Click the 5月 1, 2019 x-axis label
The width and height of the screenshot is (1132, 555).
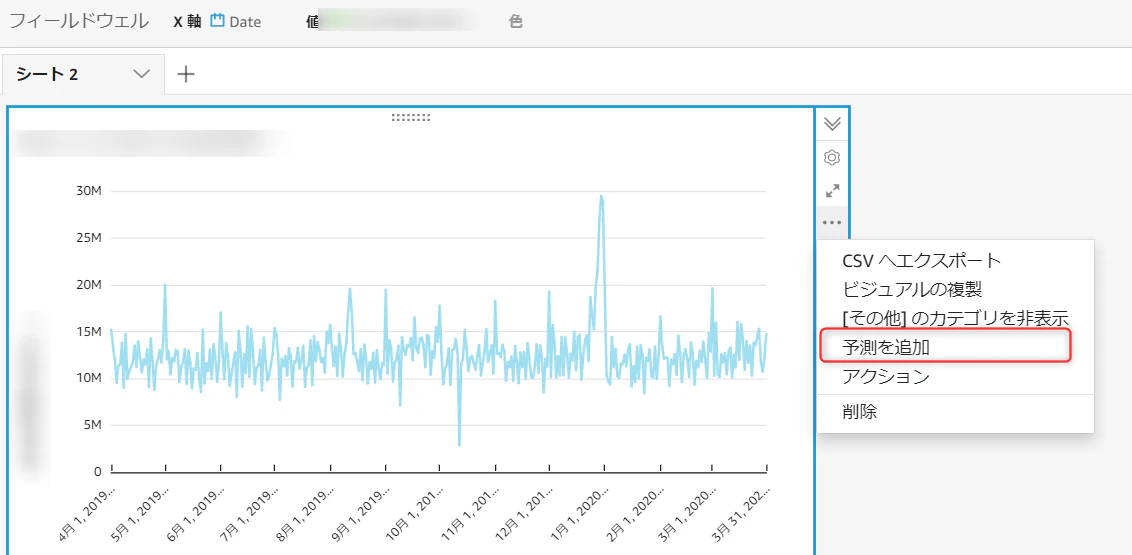[x=140, y=514]
